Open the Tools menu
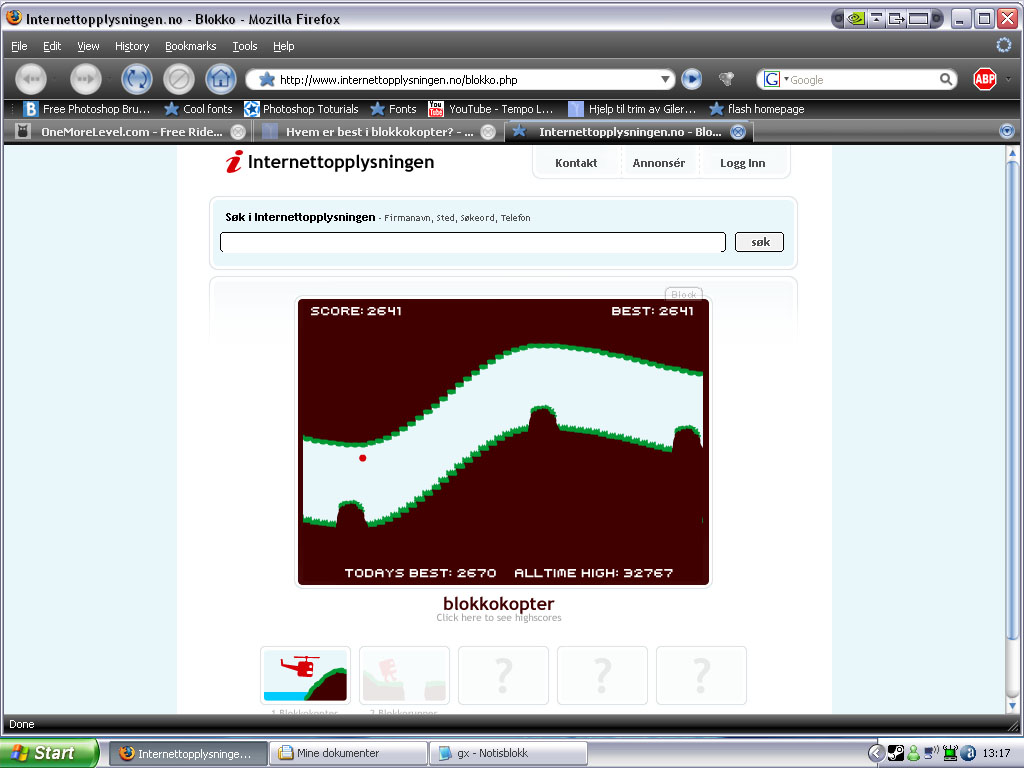The height and width of the screenshot is (768, 1024). point(245,46)
